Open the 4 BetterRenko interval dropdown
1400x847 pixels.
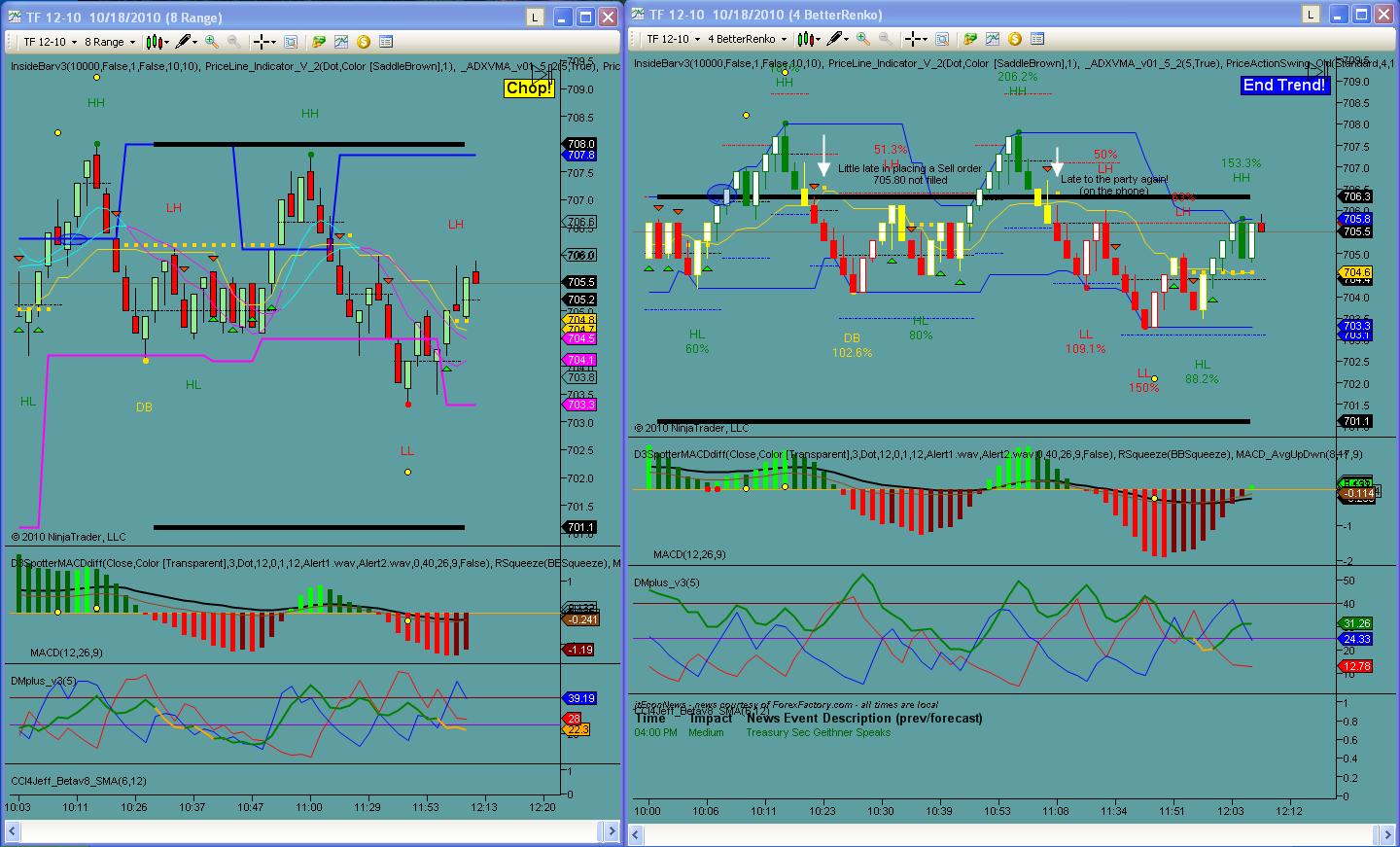click(747, 39)
